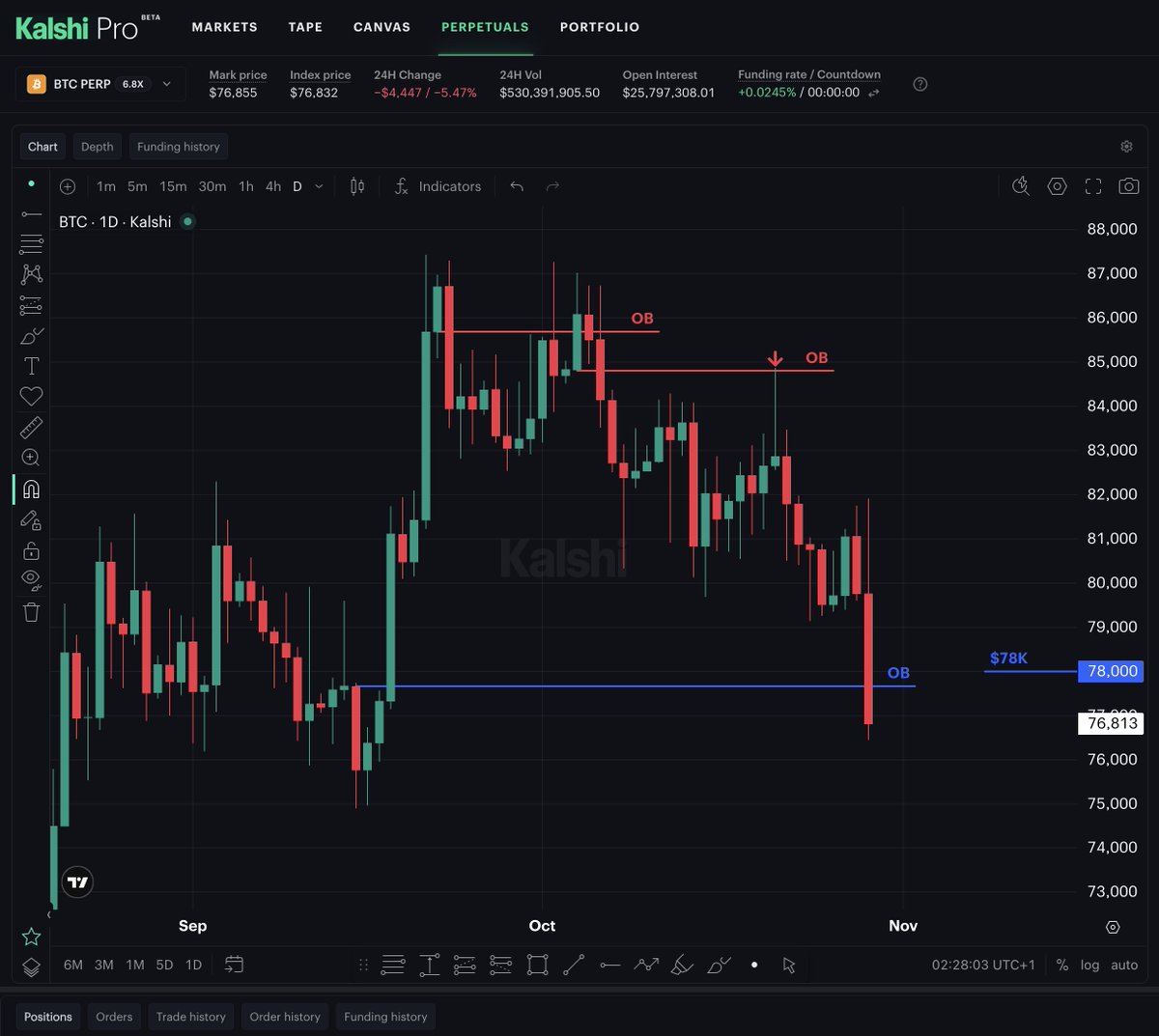
Task: Open the Order history tab
Action: coord(285,1017)
